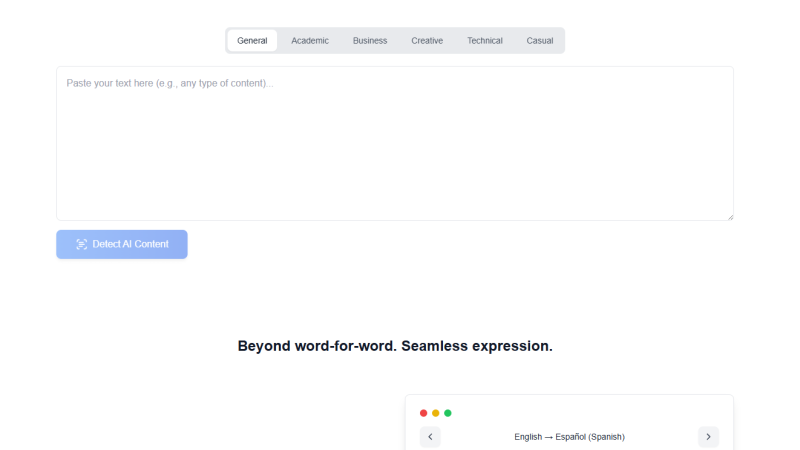Click the green dot in demo window

coord(448,413)
